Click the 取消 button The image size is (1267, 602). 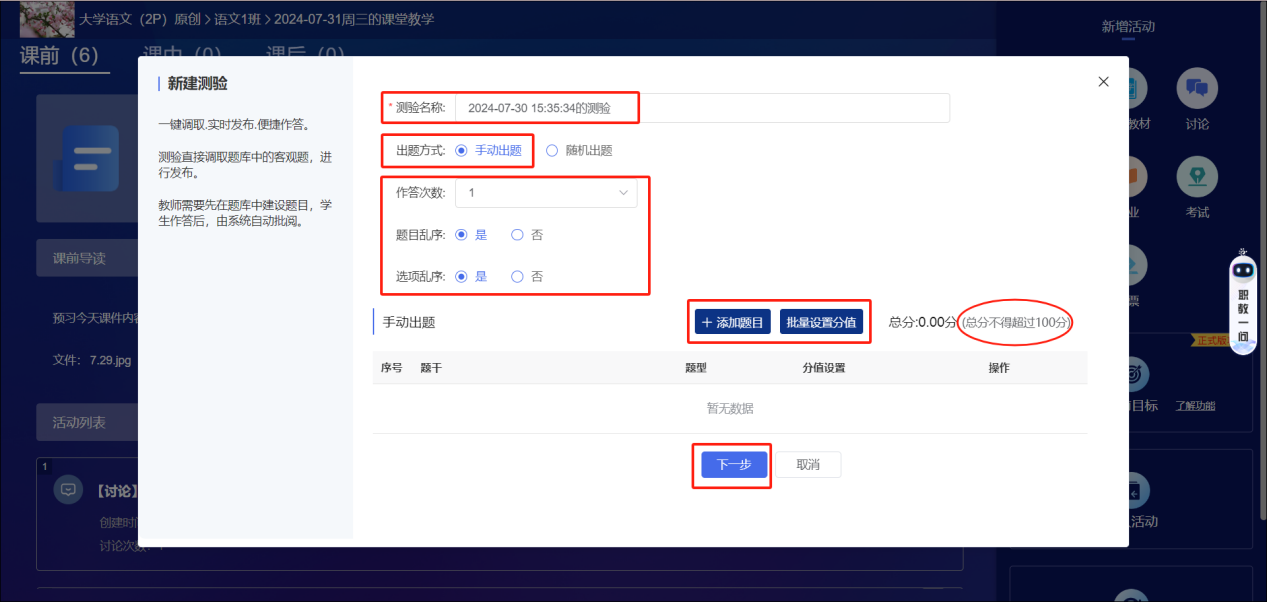[808, 465]
